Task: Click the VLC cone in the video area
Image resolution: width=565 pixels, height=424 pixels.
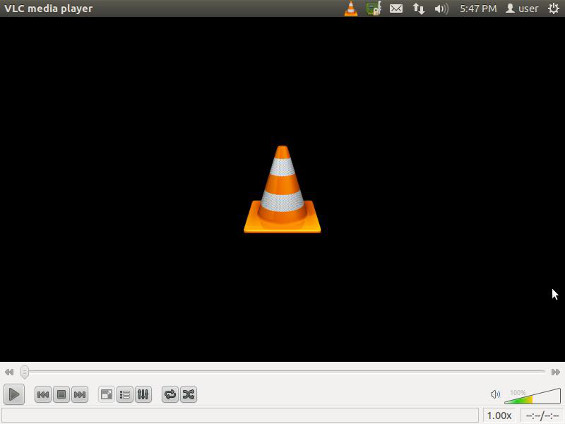Action: (x=282, y=189)
